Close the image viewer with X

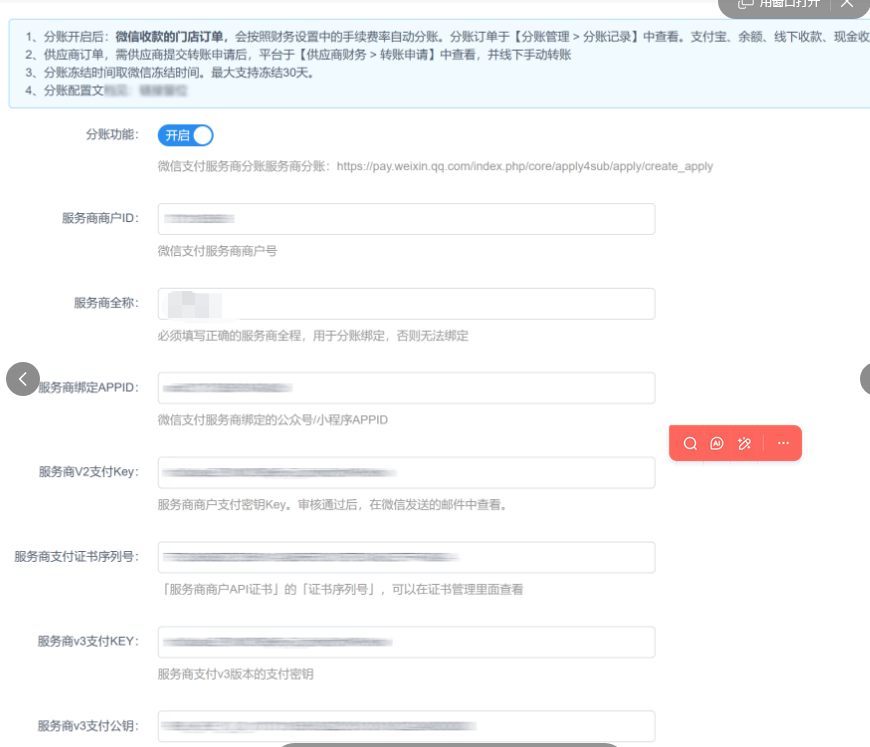tap(847, 4)
